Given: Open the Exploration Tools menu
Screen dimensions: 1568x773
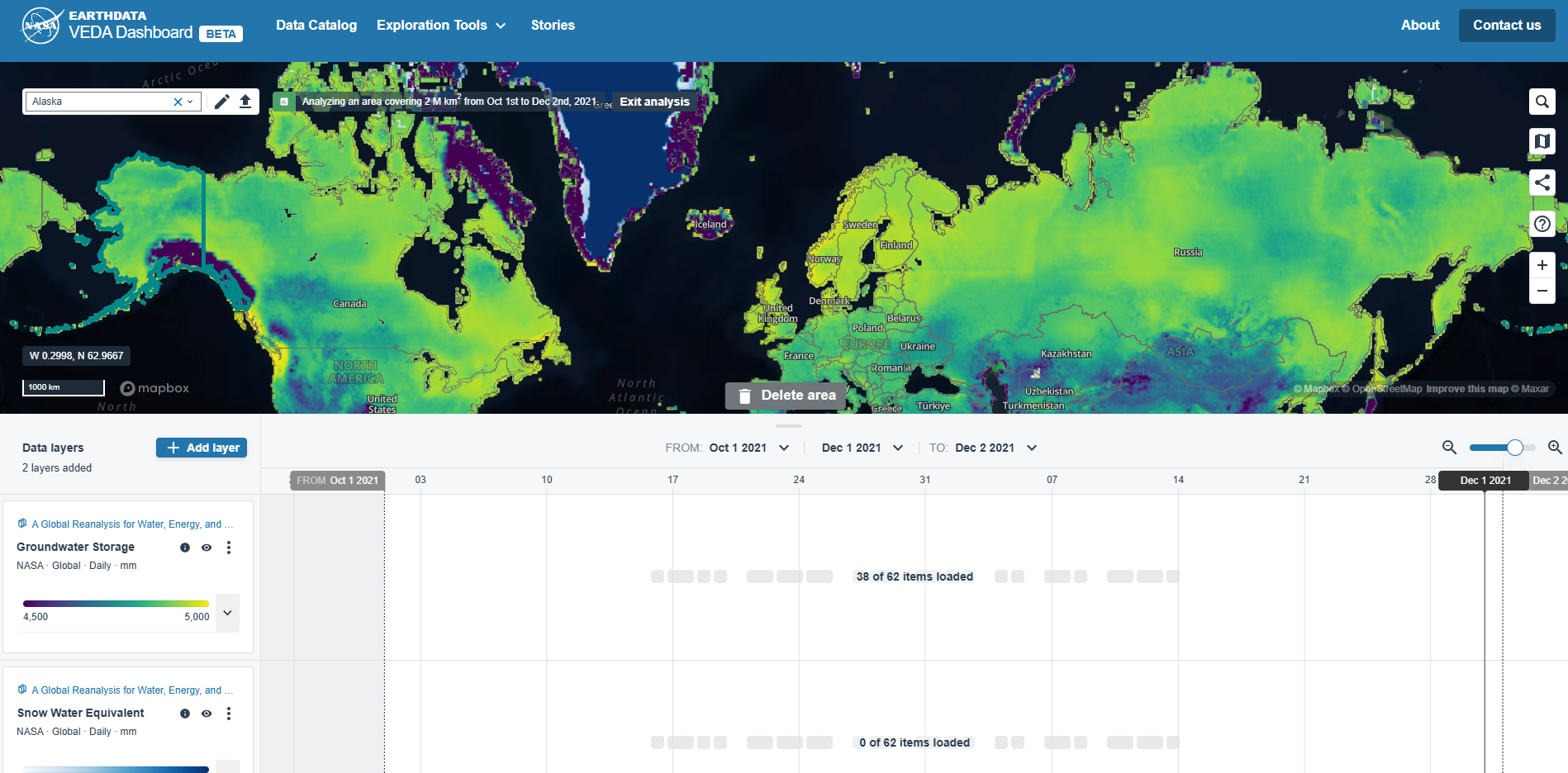Looking at the screenshot, I should (x=440, y=25).
